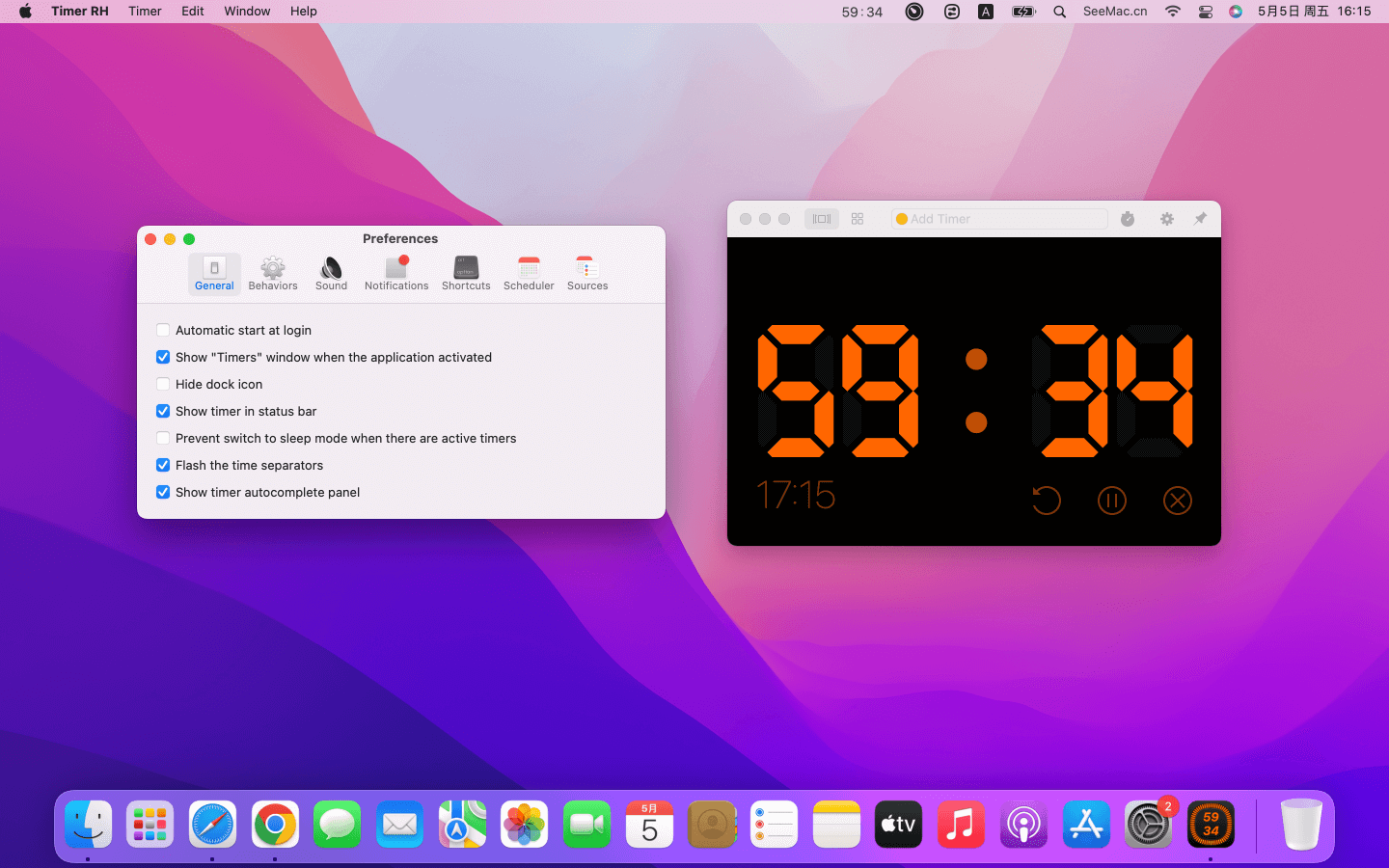Open the Timer menu in menu bar
Image resolution: width=1389 pixels, height=868 pixels.
pyautogui.click(x=145, y=12)
